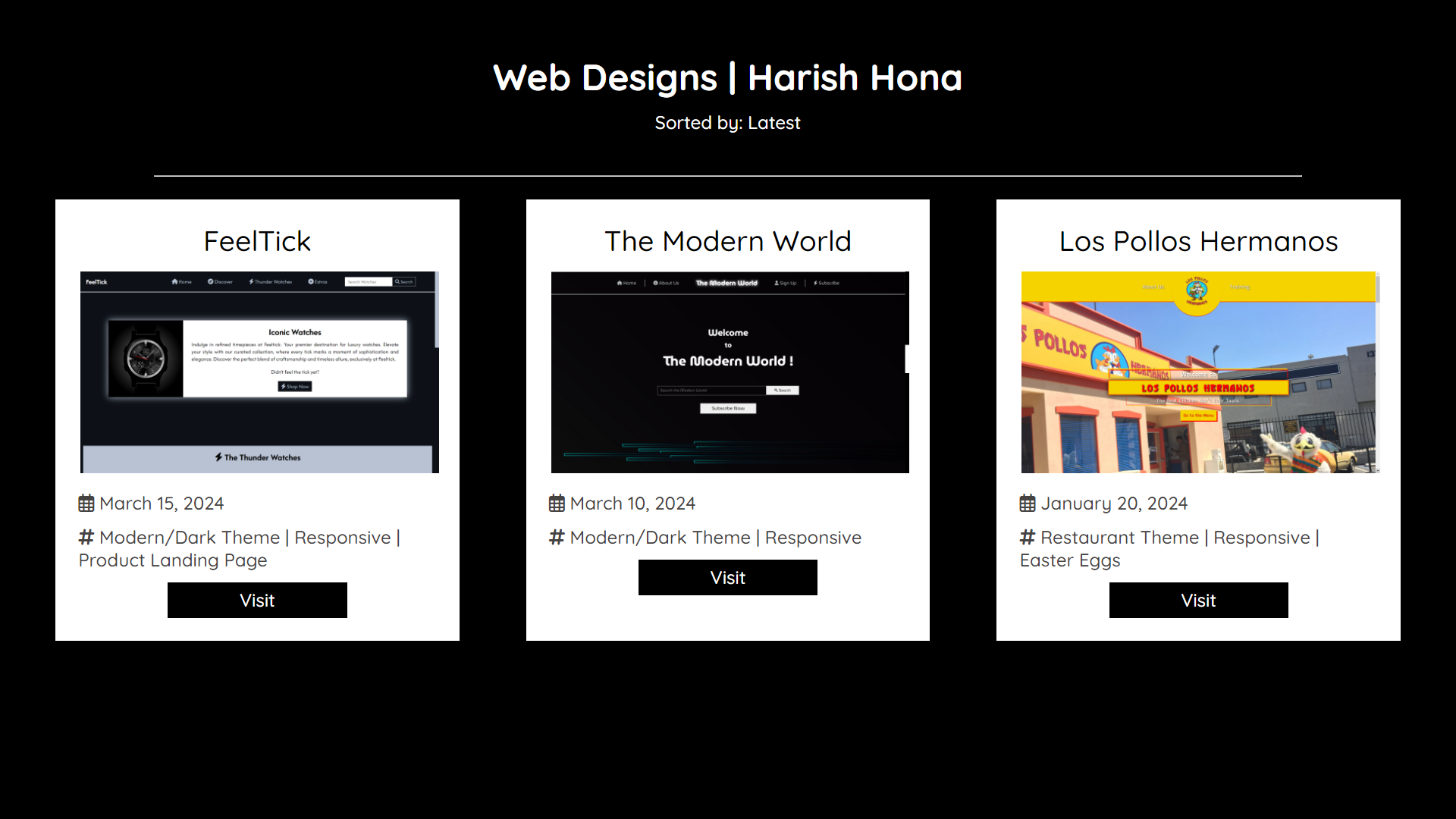This screenshot has width=1456, height=819.
Task: Click the 'Search Watches' input field
Action: [369, 281]
